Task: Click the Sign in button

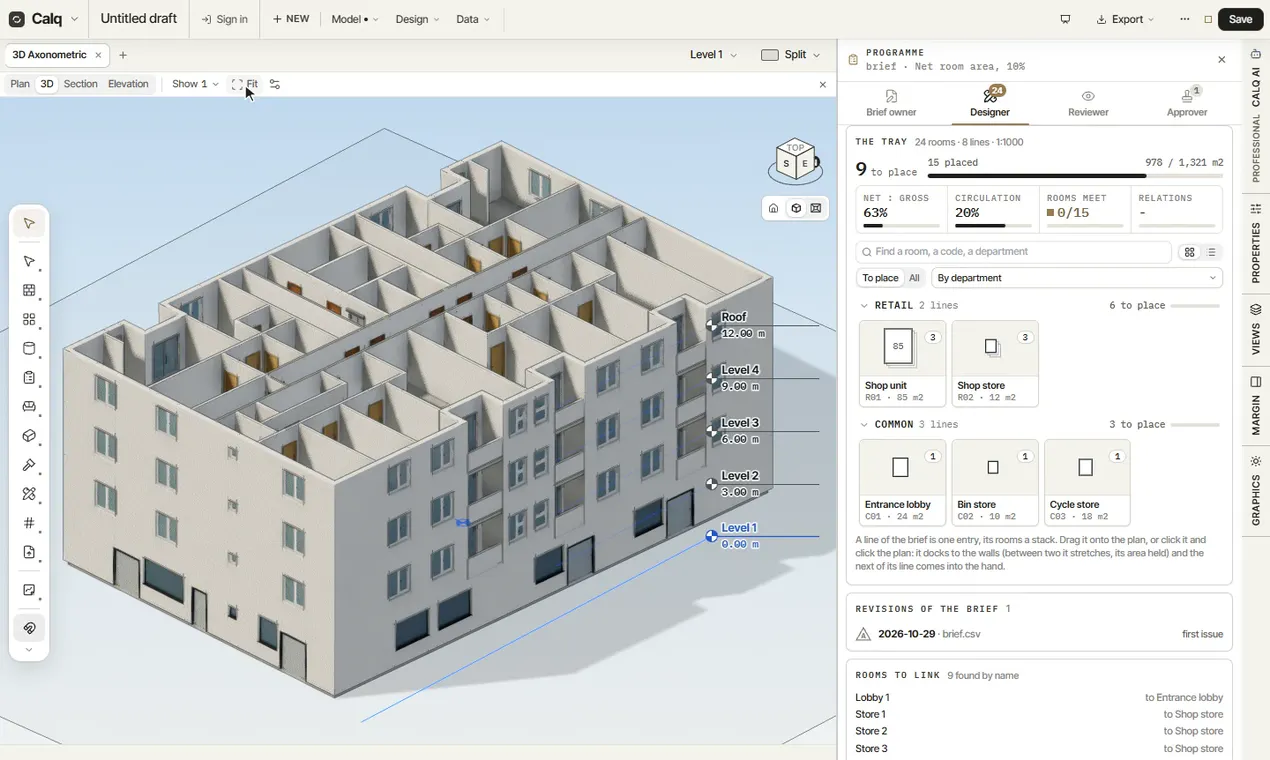Action: click(x=225, y=19)
